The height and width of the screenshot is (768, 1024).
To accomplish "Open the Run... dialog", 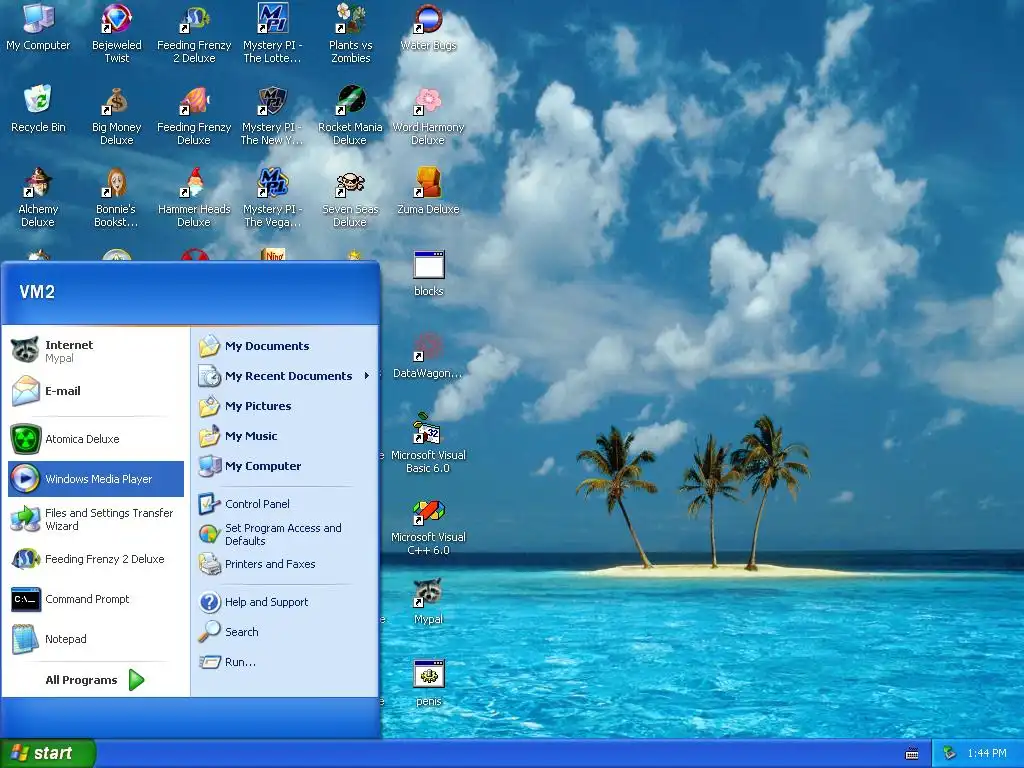I will click(285, 662).
